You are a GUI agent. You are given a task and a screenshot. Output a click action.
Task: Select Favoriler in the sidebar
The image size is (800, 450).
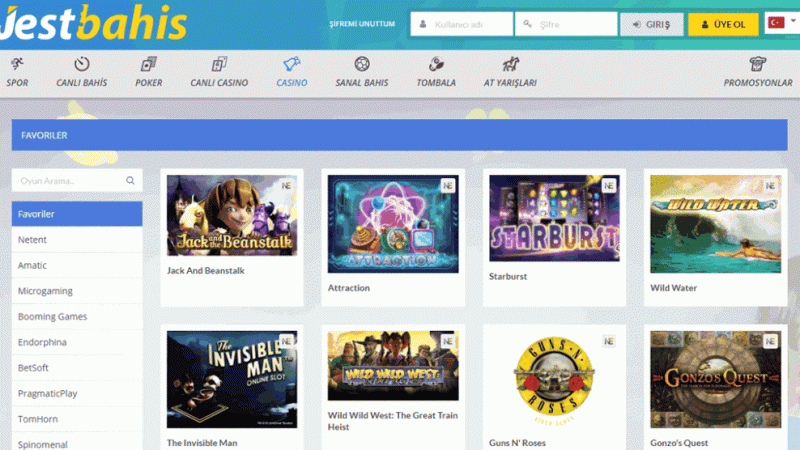click(77, 214)
